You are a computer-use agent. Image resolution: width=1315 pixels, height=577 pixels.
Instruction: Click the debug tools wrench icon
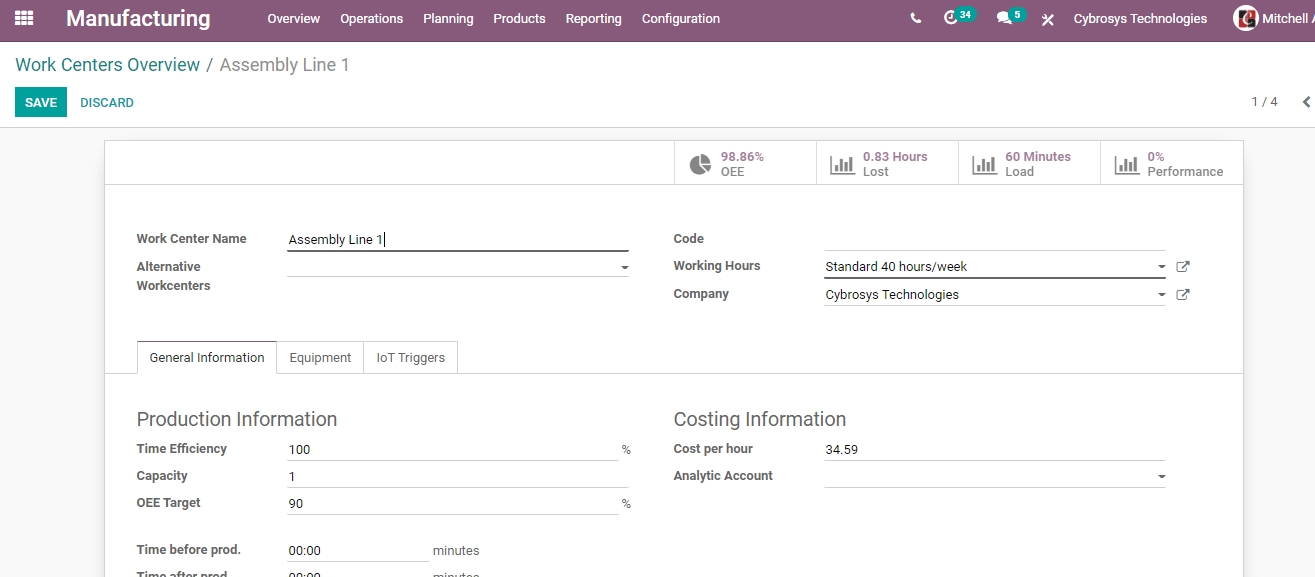pos(1048,19)
